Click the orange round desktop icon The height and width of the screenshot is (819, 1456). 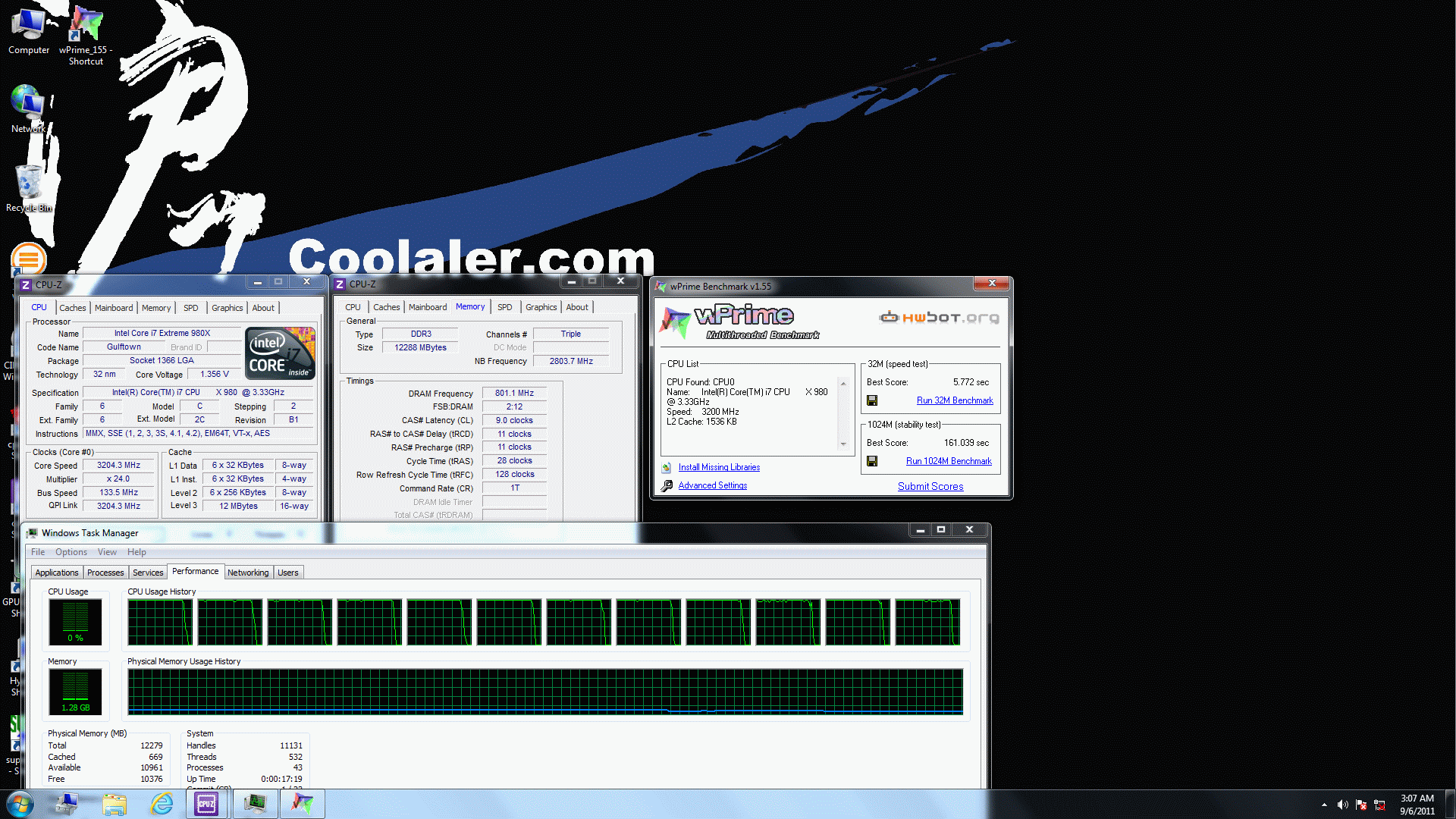29,259
